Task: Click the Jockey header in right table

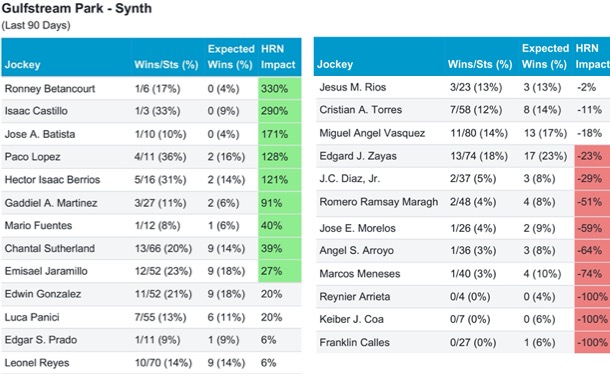Action: [335, 64]
